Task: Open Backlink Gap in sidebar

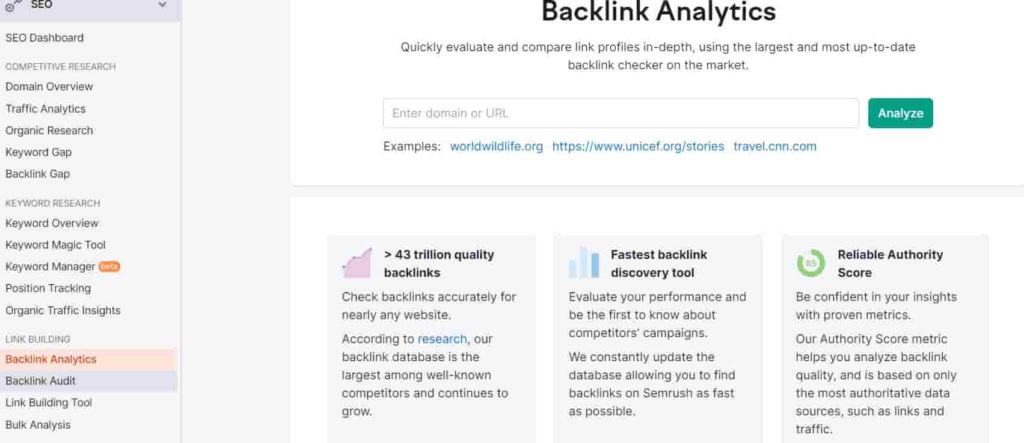Action: click(37, 174)
